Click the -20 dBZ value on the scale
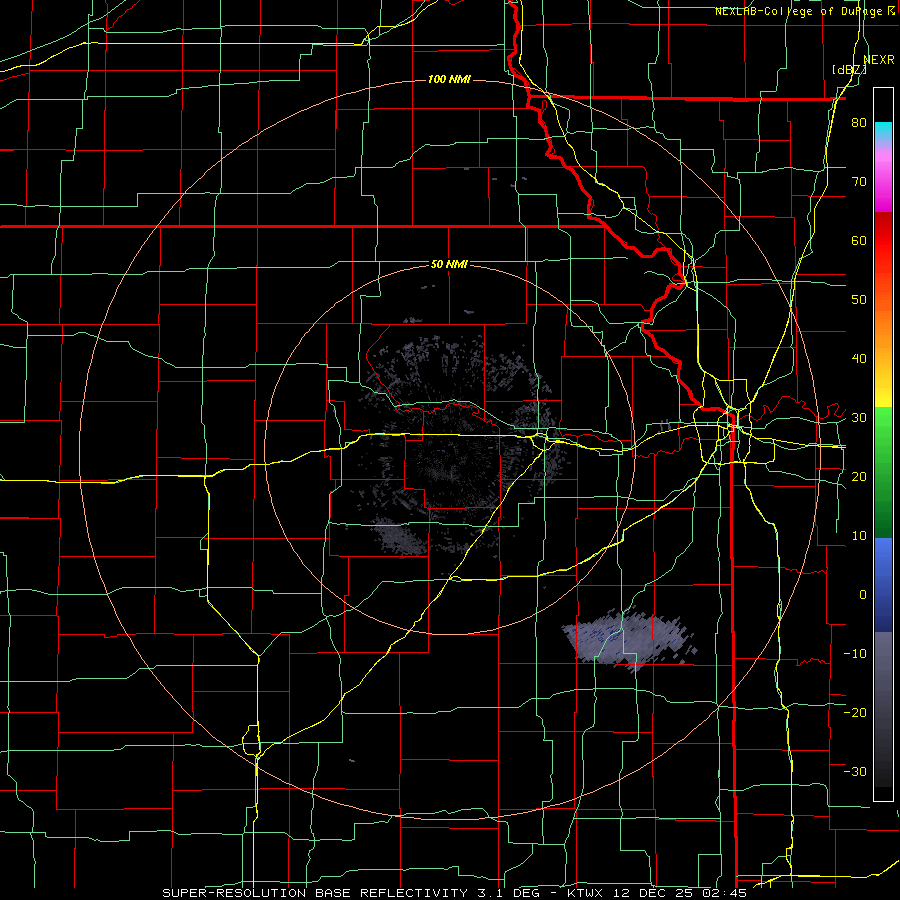Screen dimensions: 900x900 pos(855,712)
